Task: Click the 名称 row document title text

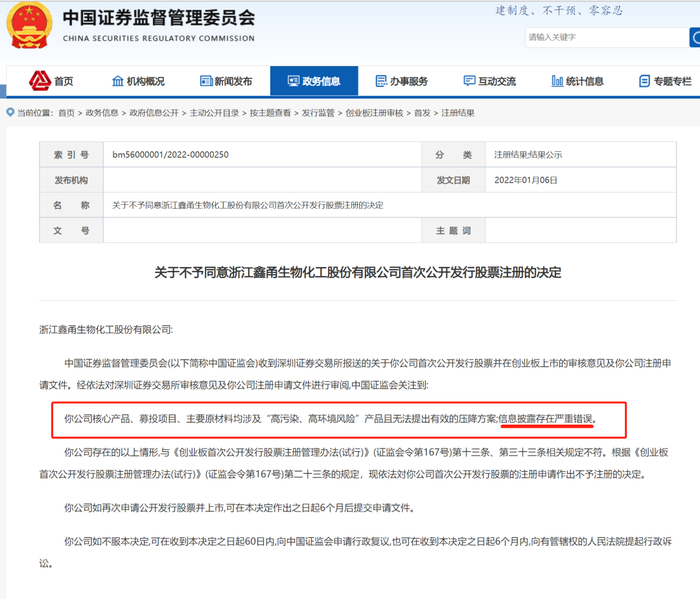Action: tap(247, 205)
